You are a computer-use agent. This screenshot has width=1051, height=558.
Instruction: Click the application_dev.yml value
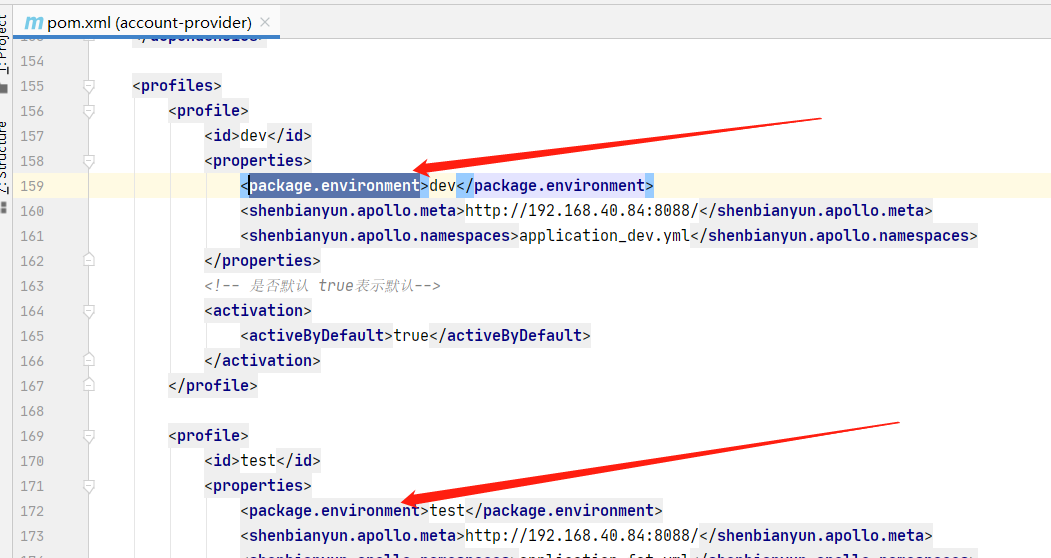coord(605,236)
